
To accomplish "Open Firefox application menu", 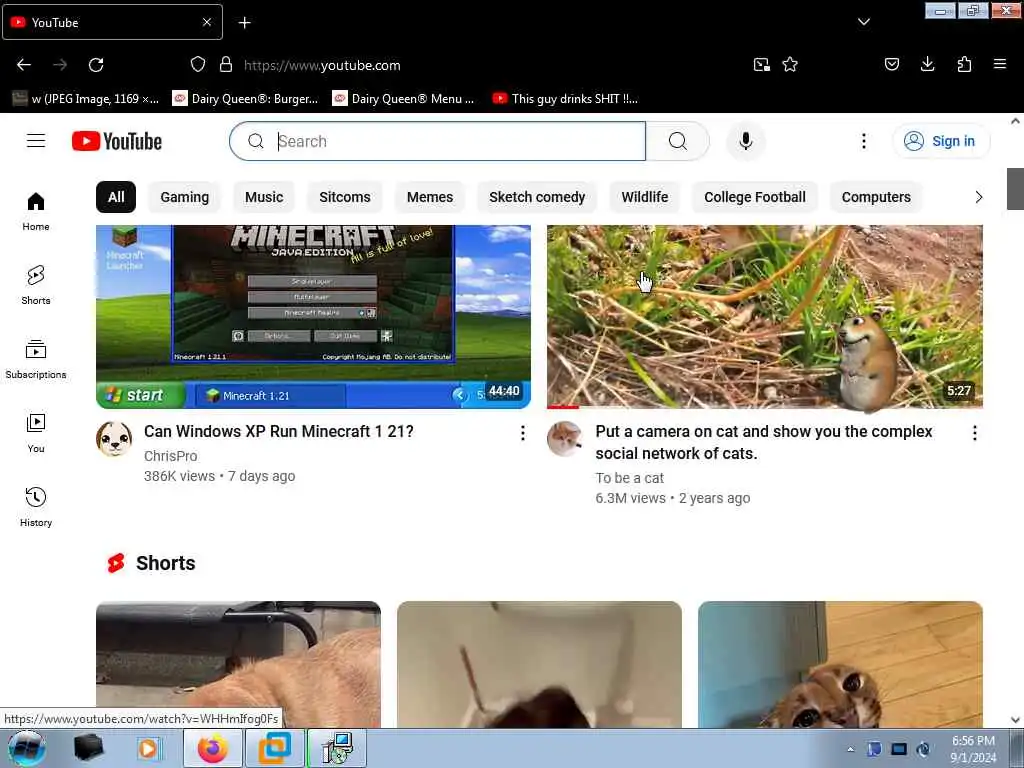I will coord(999,65).
